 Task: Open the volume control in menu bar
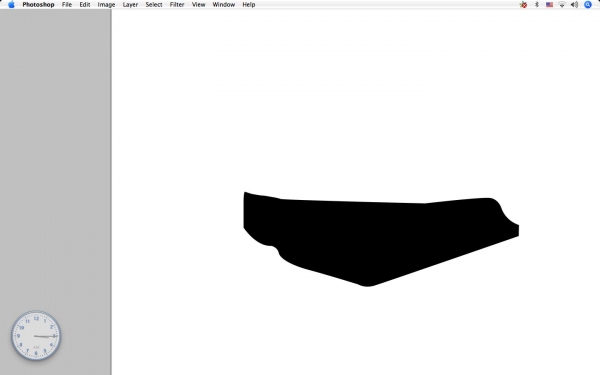[x=574, y=5]
